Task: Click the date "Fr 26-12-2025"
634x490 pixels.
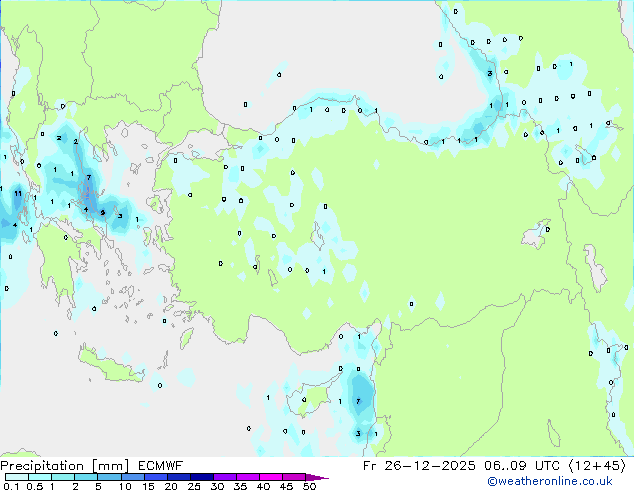Action: (419, 466)
